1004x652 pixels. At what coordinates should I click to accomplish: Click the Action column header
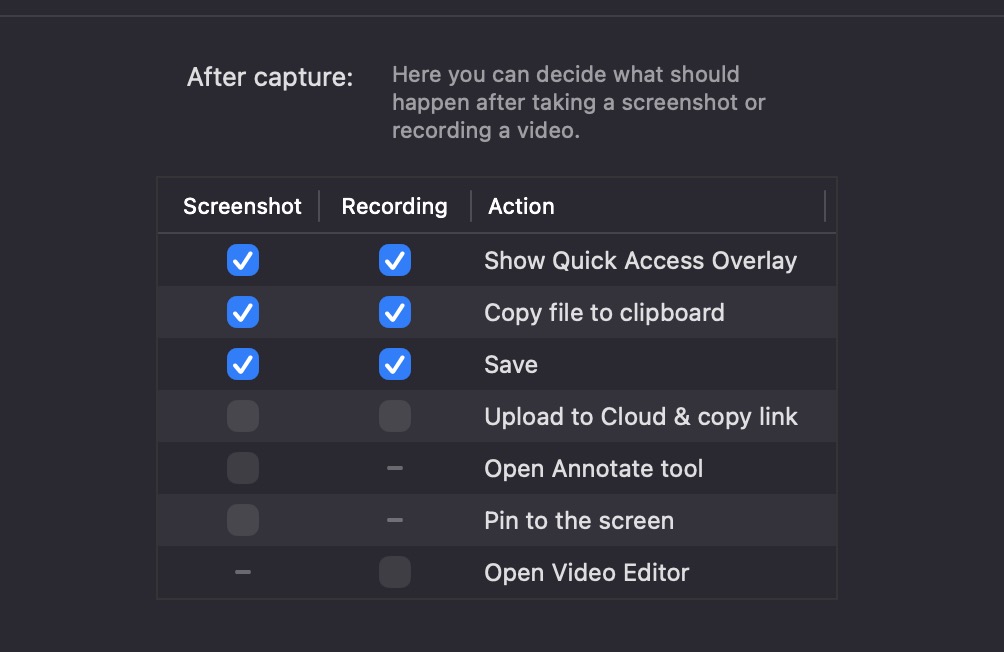click(x=521, y=206)
